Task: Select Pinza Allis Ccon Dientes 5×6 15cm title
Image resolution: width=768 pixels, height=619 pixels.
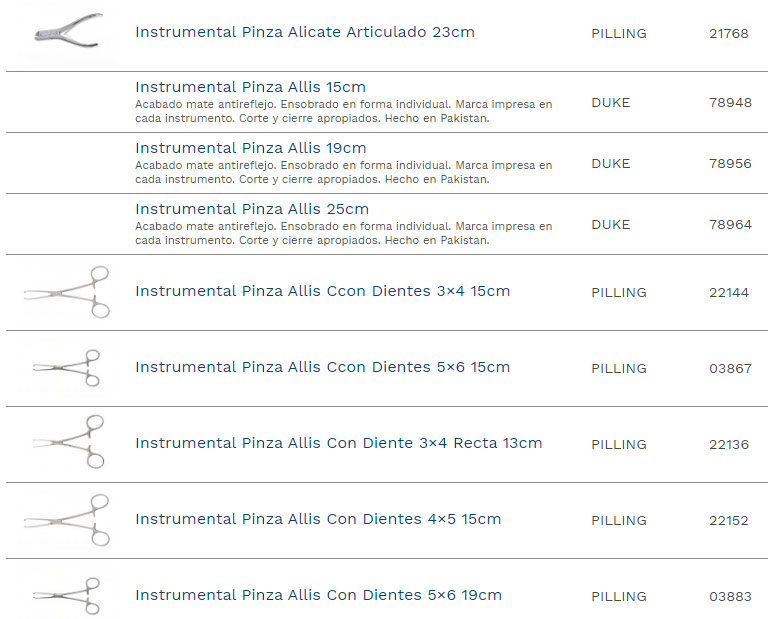Action: point(322,367)
